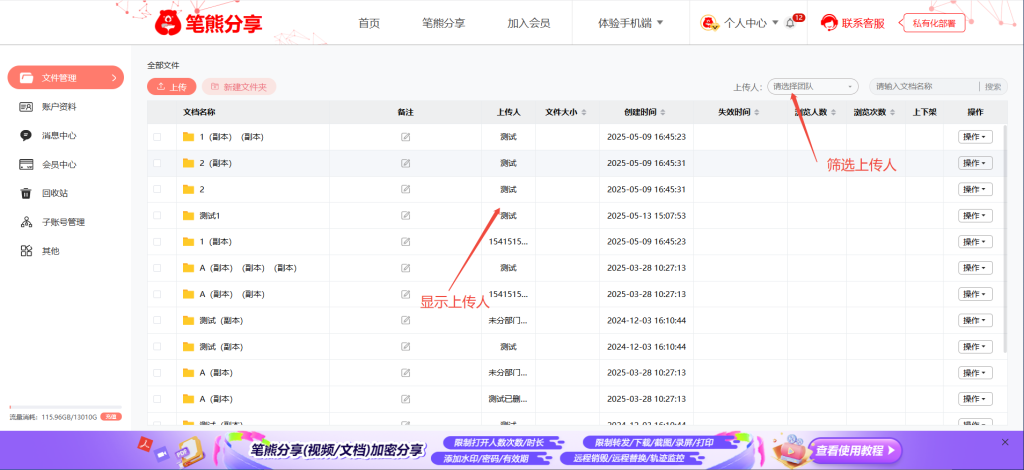The height and width of the screenshot is (470, 1024).
Task: Open the 请选择团队 uploader dropdown
Action: click(813, 87)
